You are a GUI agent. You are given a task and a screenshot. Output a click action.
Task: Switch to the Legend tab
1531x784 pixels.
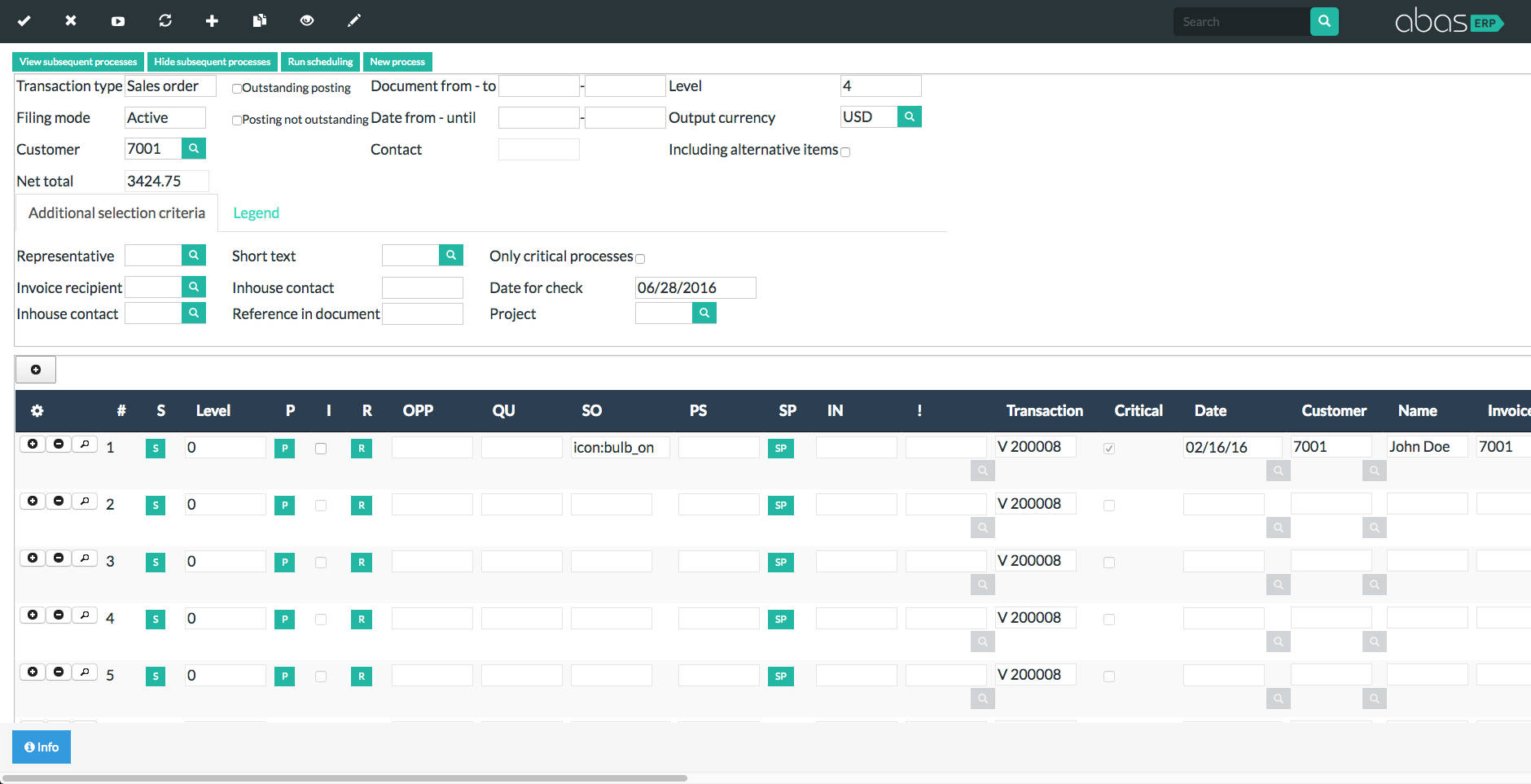[x=256, y=212]
